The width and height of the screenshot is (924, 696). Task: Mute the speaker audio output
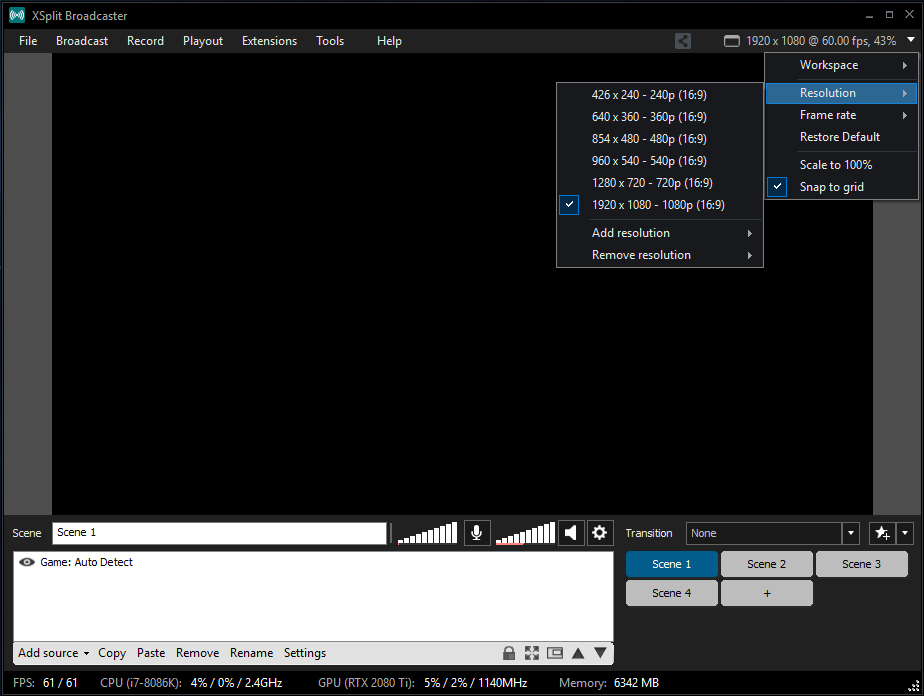pyautogui.click(x=570, y=532)
